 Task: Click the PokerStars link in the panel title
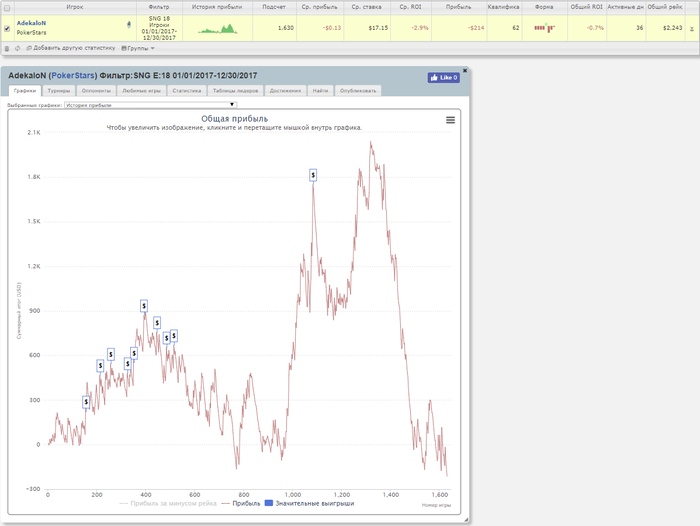pos(73,75)
